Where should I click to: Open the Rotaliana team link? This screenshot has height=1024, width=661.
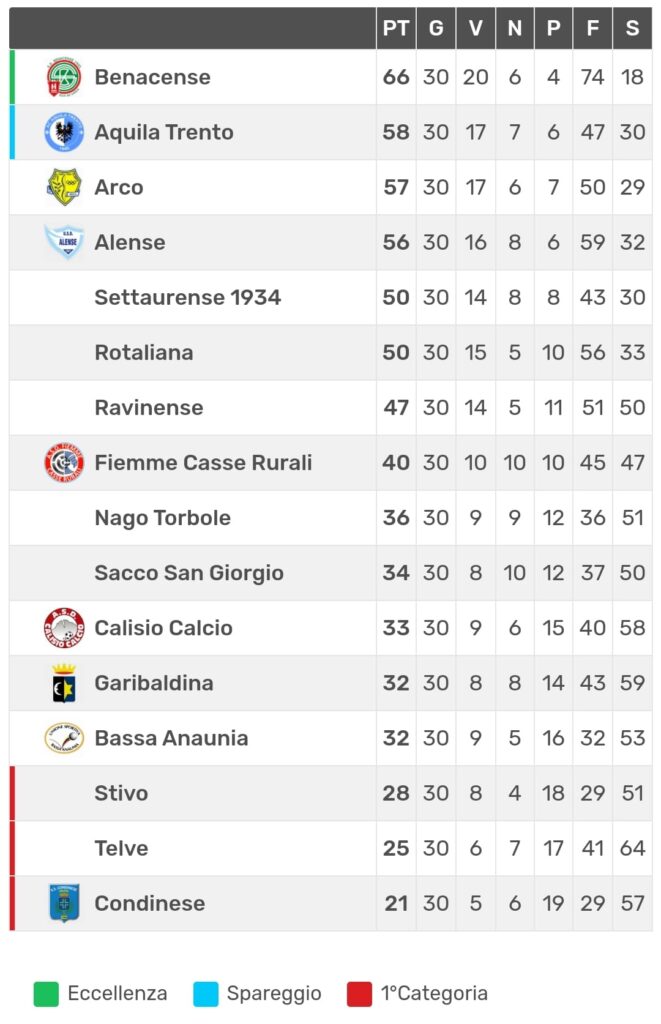point(144,353)
